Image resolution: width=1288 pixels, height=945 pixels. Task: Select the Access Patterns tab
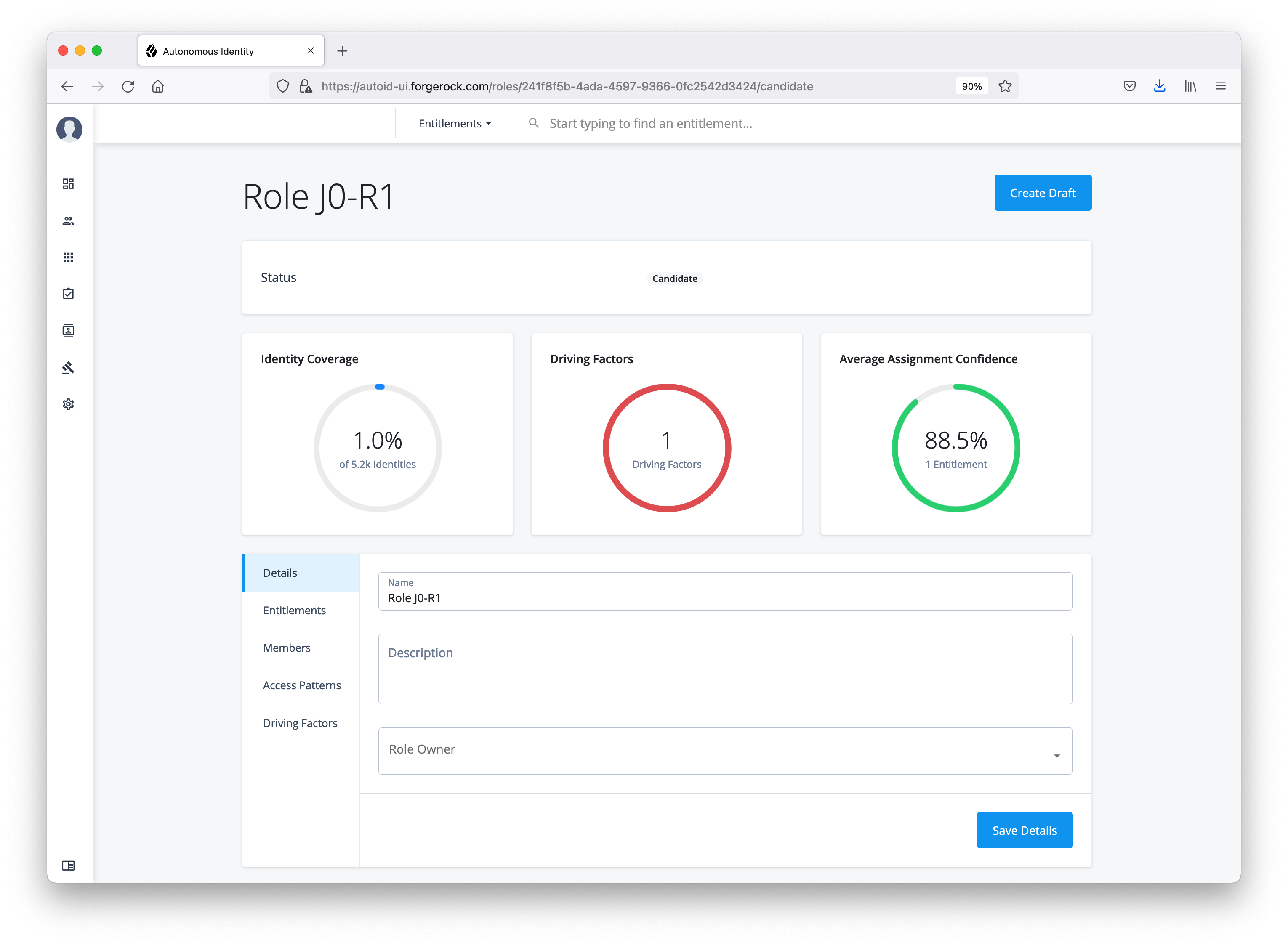click(301, 685)
